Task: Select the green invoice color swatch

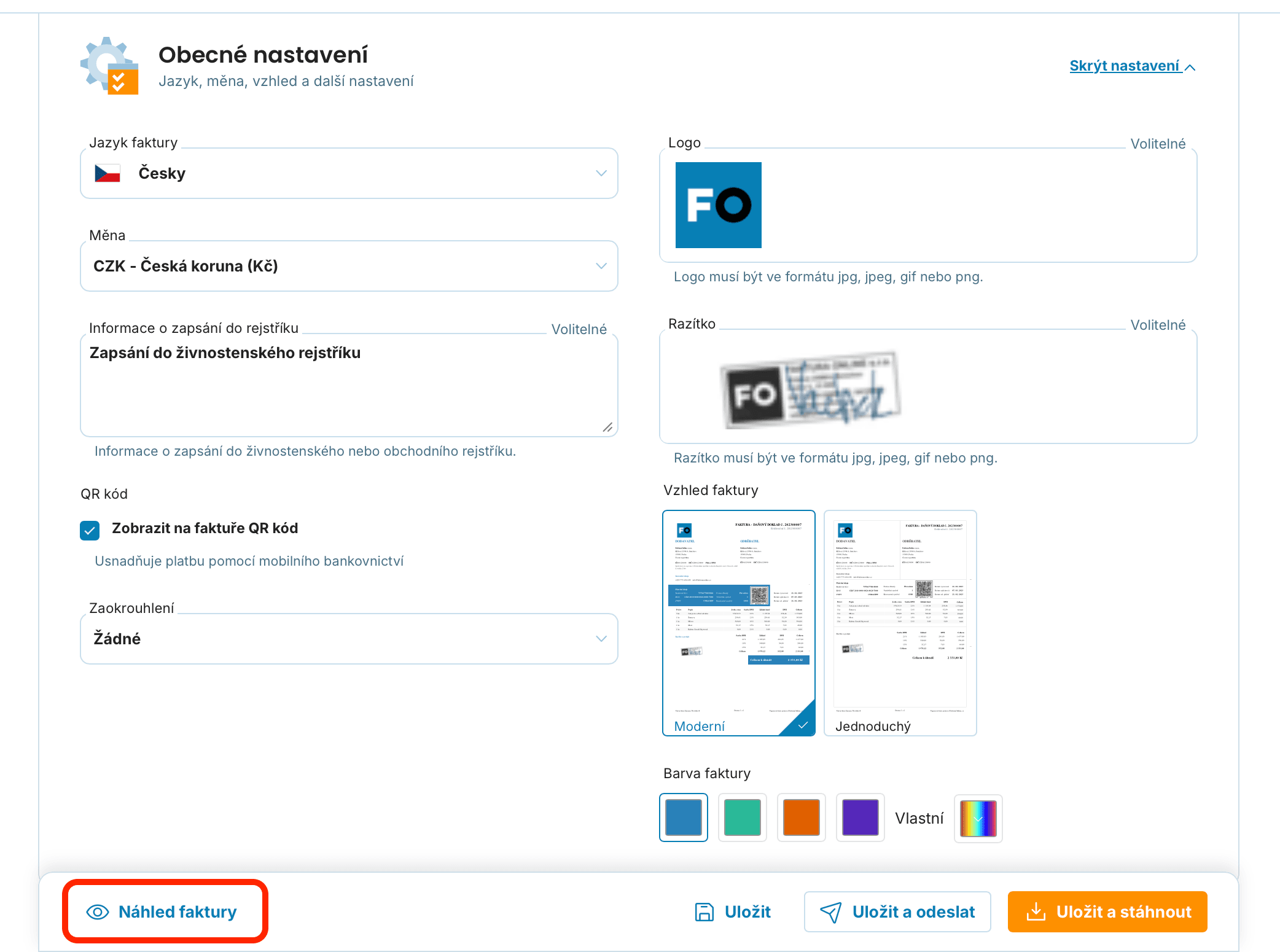Action: point(743,817)
